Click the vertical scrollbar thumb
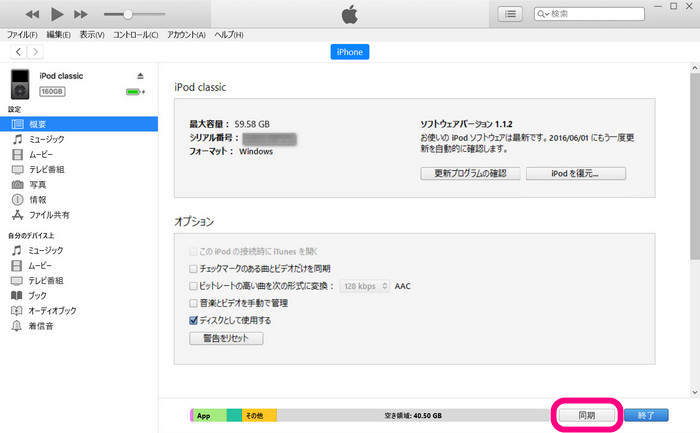The height and width of the screenshot is (433, 700). (695, 166)
